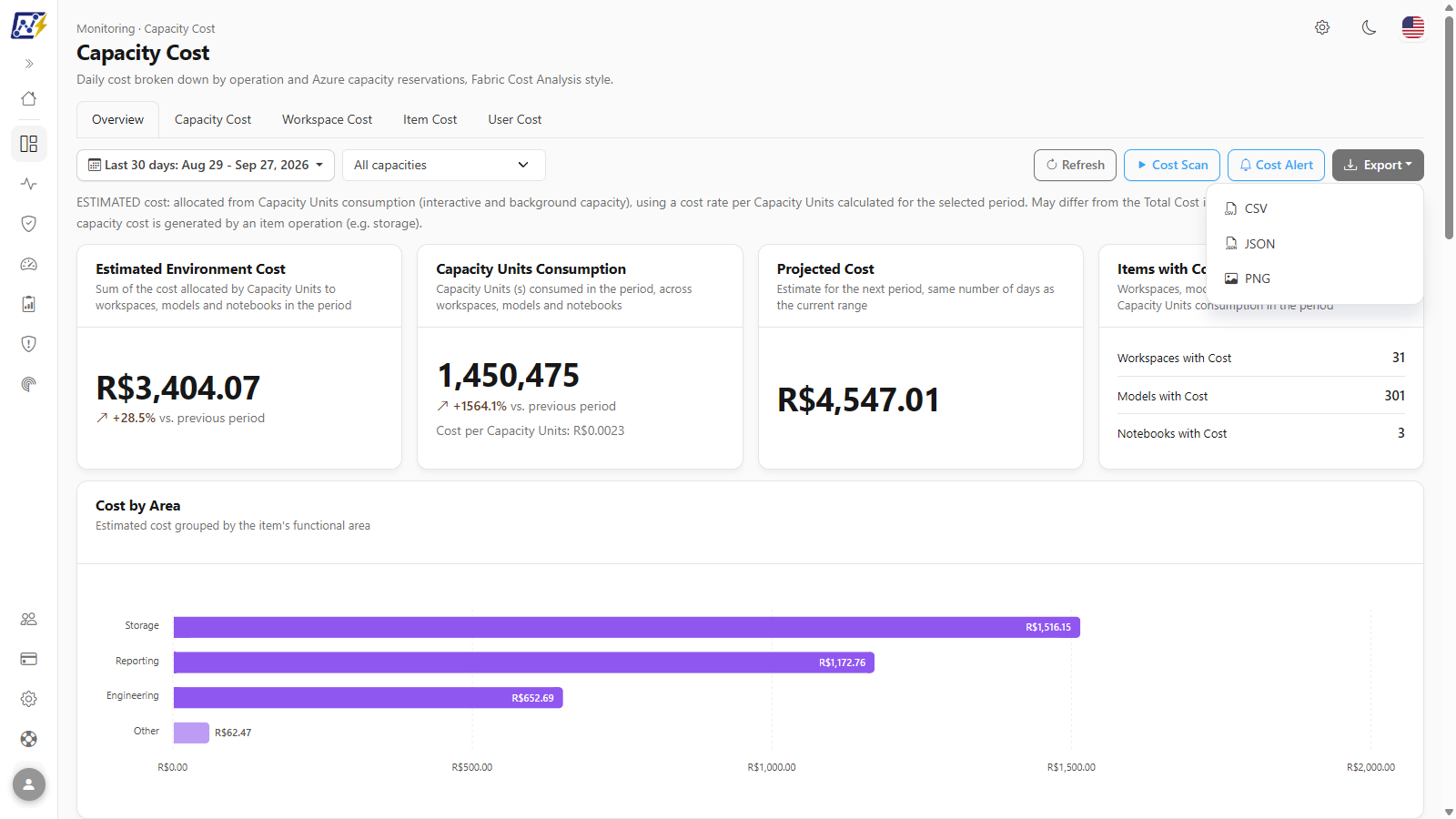The height and width of the screenshot is (819, 1456).
Task: Switch to the Item Cost tab
Action: pyautogui.click(x=430, y=119)
